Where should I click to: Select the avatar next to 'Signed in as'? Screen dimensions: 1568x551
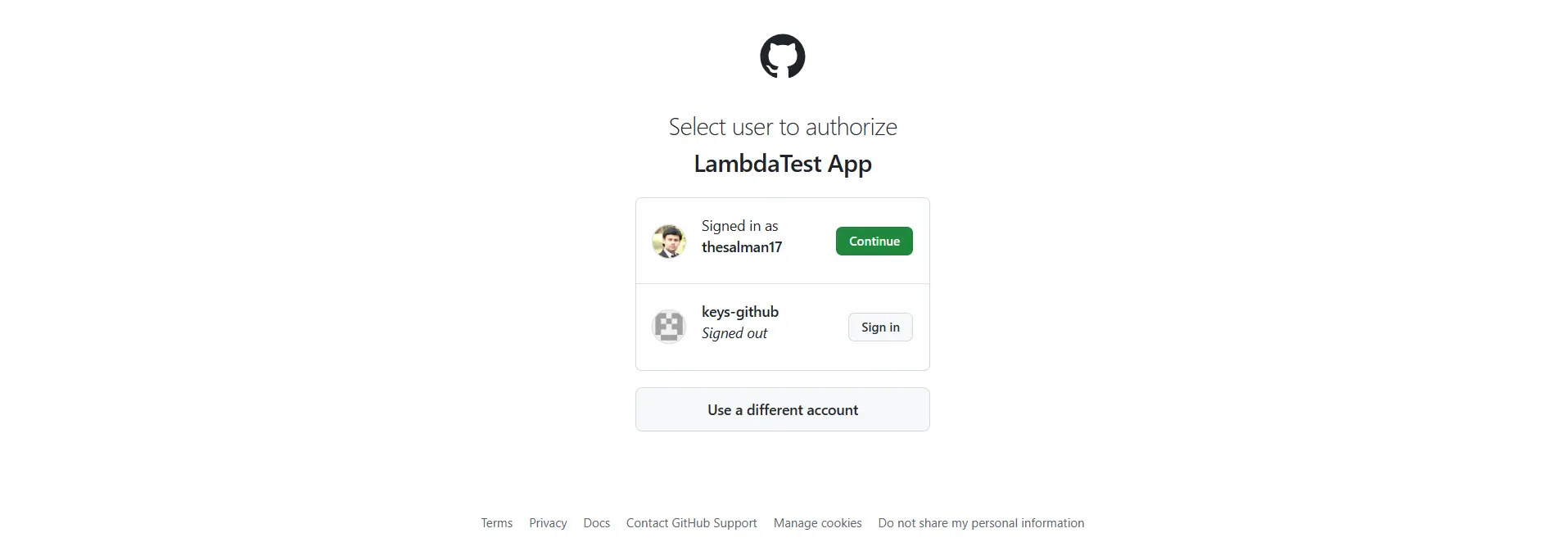coord(670,241)
